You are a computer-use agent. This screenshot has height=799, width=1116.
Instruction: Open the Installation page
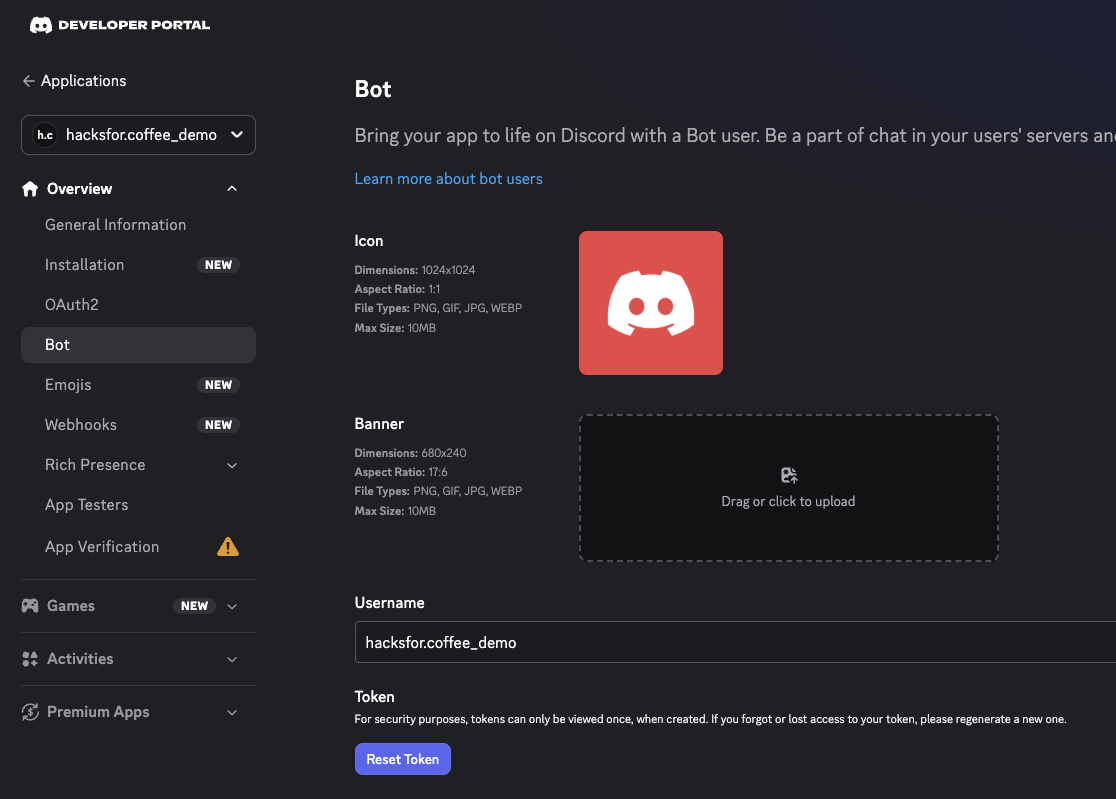tap(84, 265)
